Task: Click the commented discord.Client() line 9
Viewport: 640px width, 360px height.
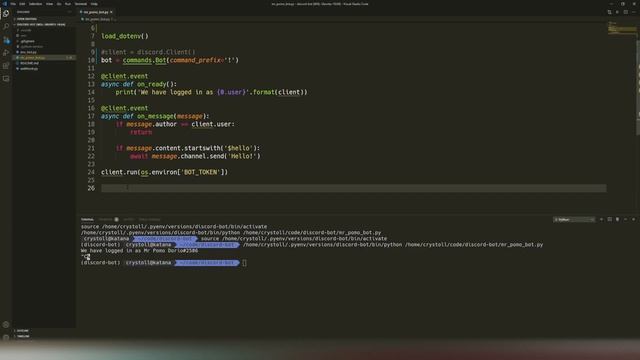Action: (148, 52)
